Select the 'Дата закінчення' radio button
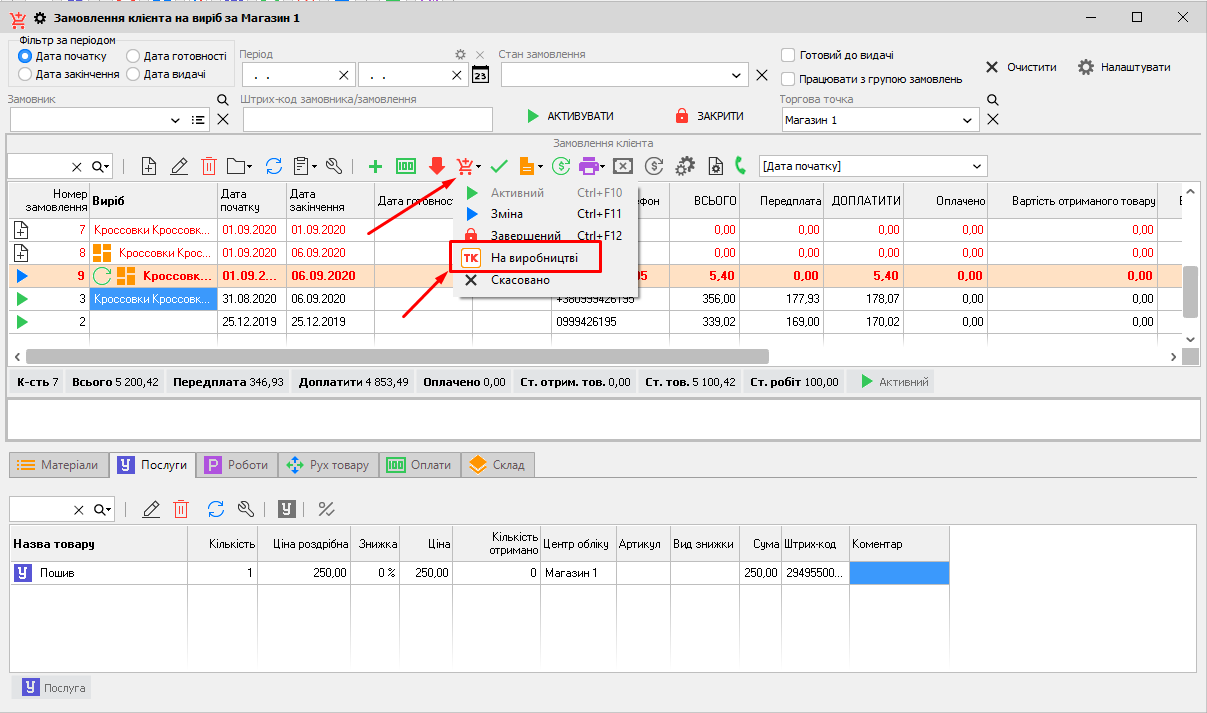1207x713 pixels. [26, 74]
